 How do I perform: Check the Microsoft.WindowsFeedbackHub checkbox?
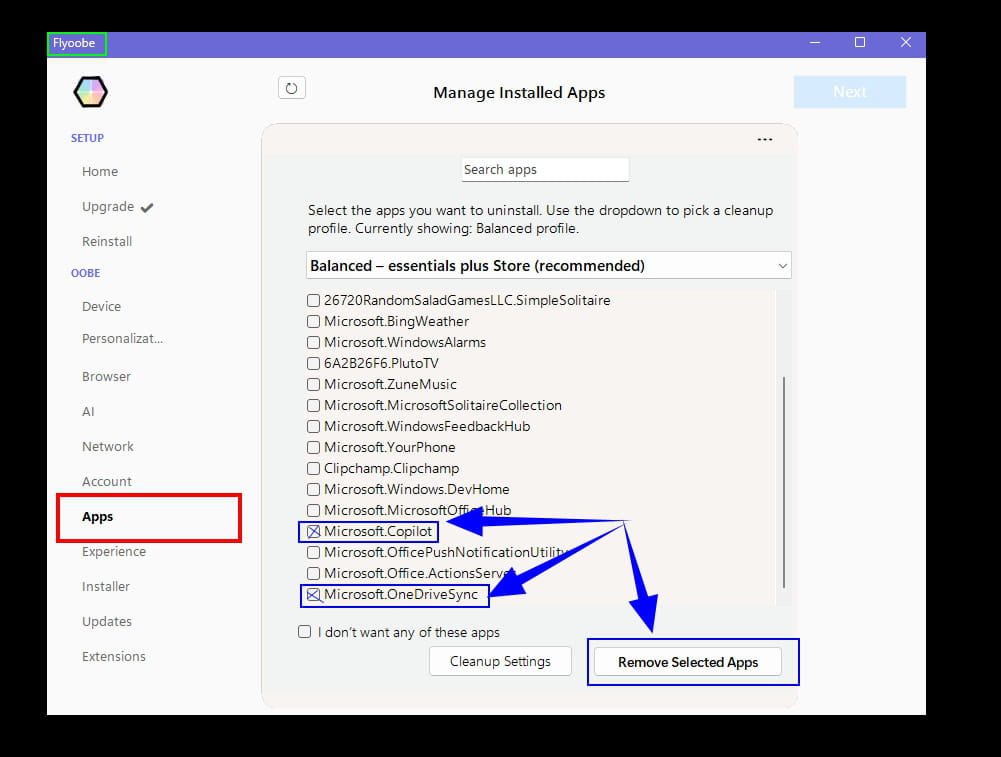click(x=313, y=426)
